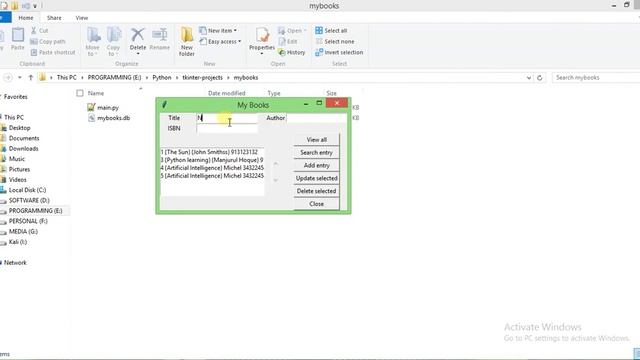Click tkinter-projects in the breadcrumb

coord(202,78)
